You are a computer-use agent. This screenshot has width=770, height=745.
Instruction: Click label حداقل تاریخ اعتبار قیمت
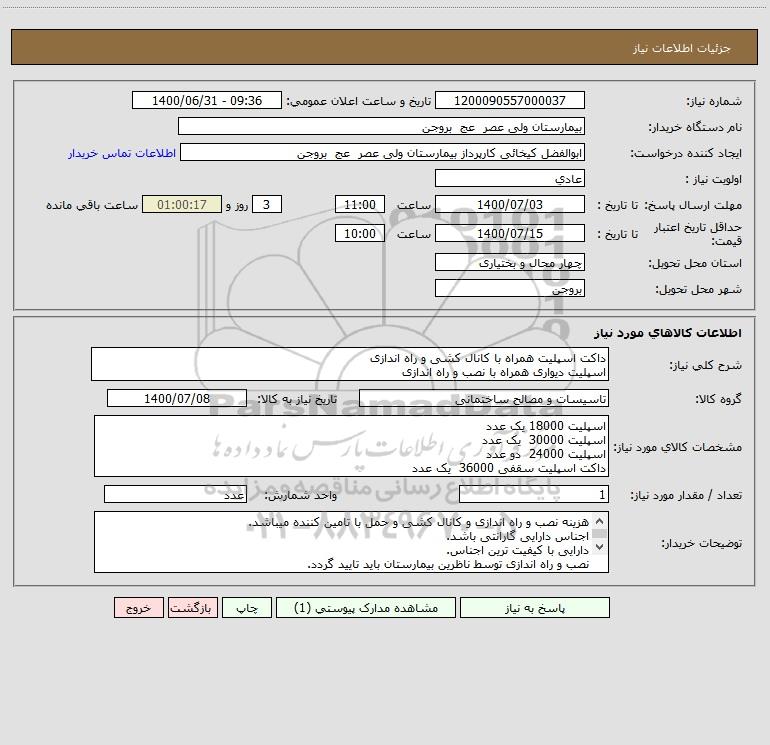tap(698, 234)
